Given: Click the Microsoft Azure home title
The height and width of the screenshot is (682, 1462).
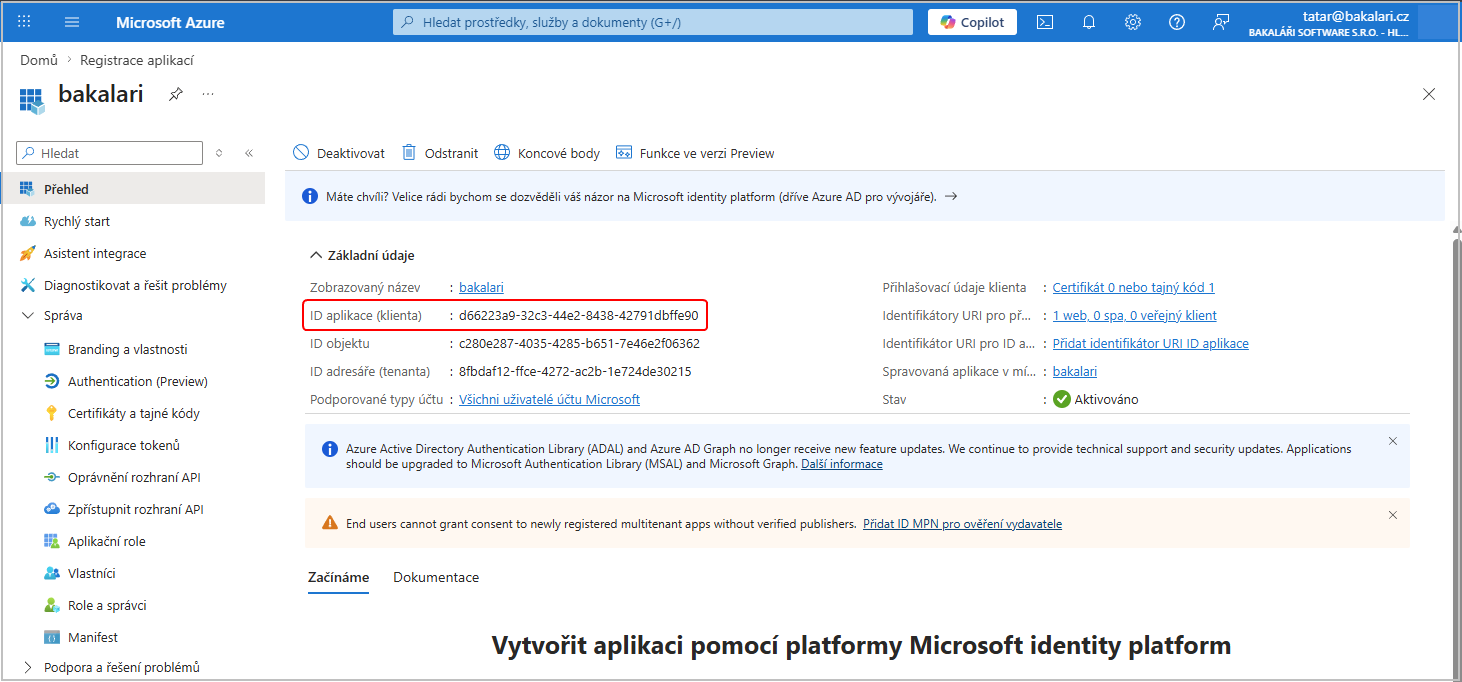Looking at the screenshot, I should tap(170, 22).
